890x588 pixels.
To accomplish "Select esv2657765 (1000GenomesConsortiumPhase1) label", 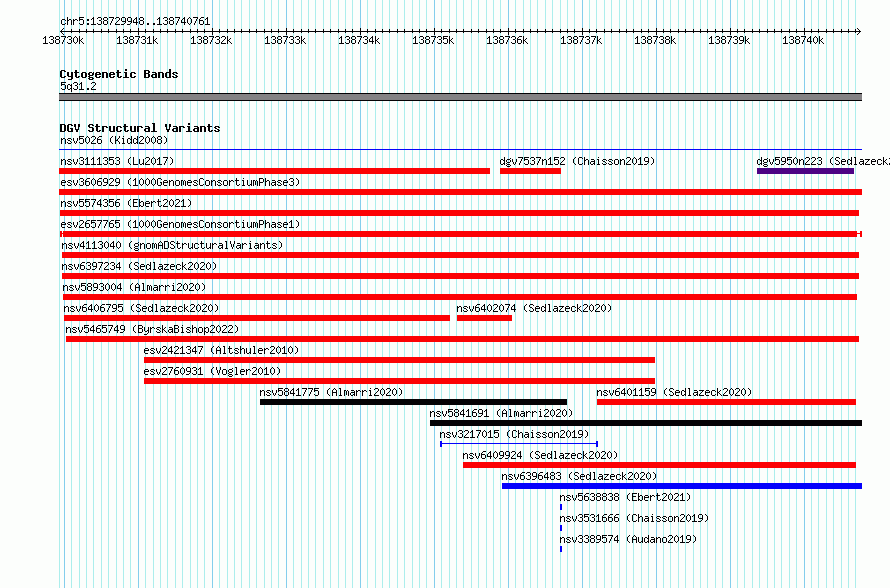I will point(180,224).
